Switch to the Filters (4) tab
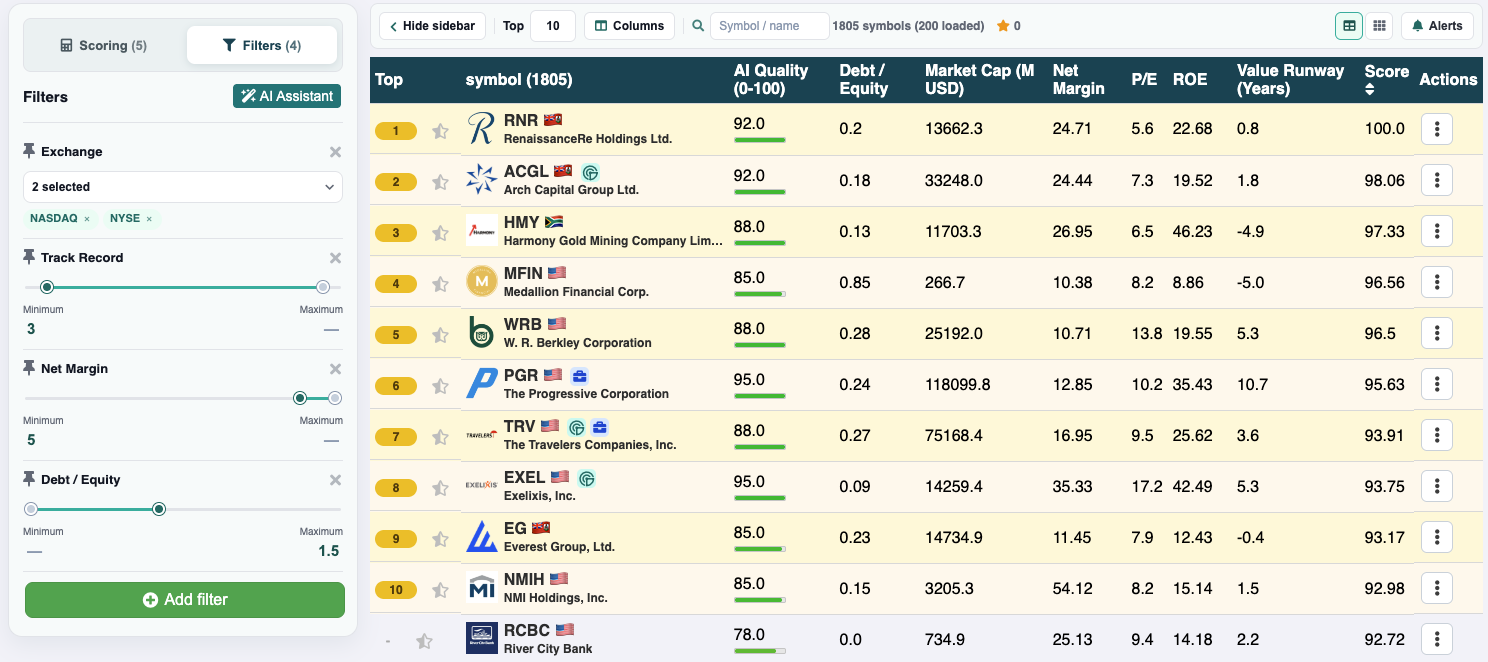 click(x=262, y=45)
